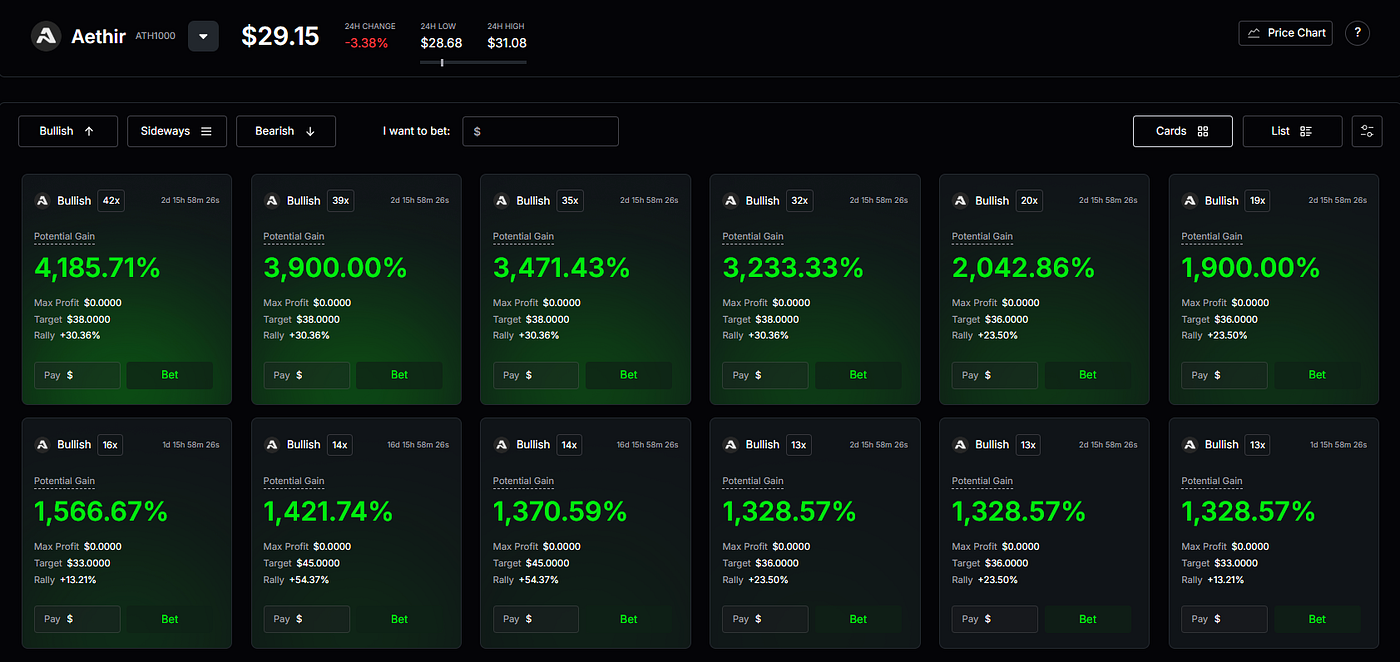Place Bet on the 4,185.71% card
Viewport: 1400px width, 662px height.
tap(170, 375)
